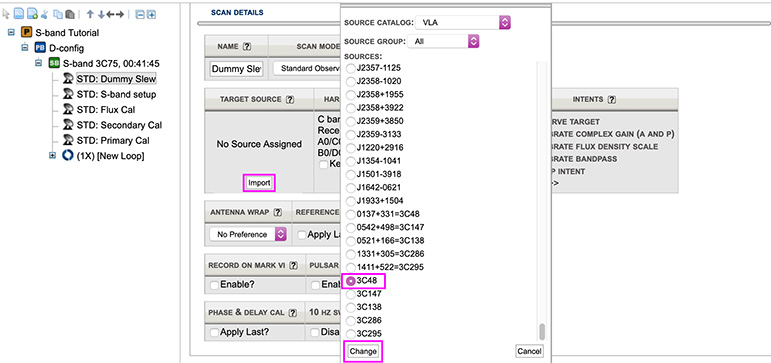The height and width of the screenshot is (363, 771).
Task: Select radio button for J1642-0621
Action: tap(351, 188)
